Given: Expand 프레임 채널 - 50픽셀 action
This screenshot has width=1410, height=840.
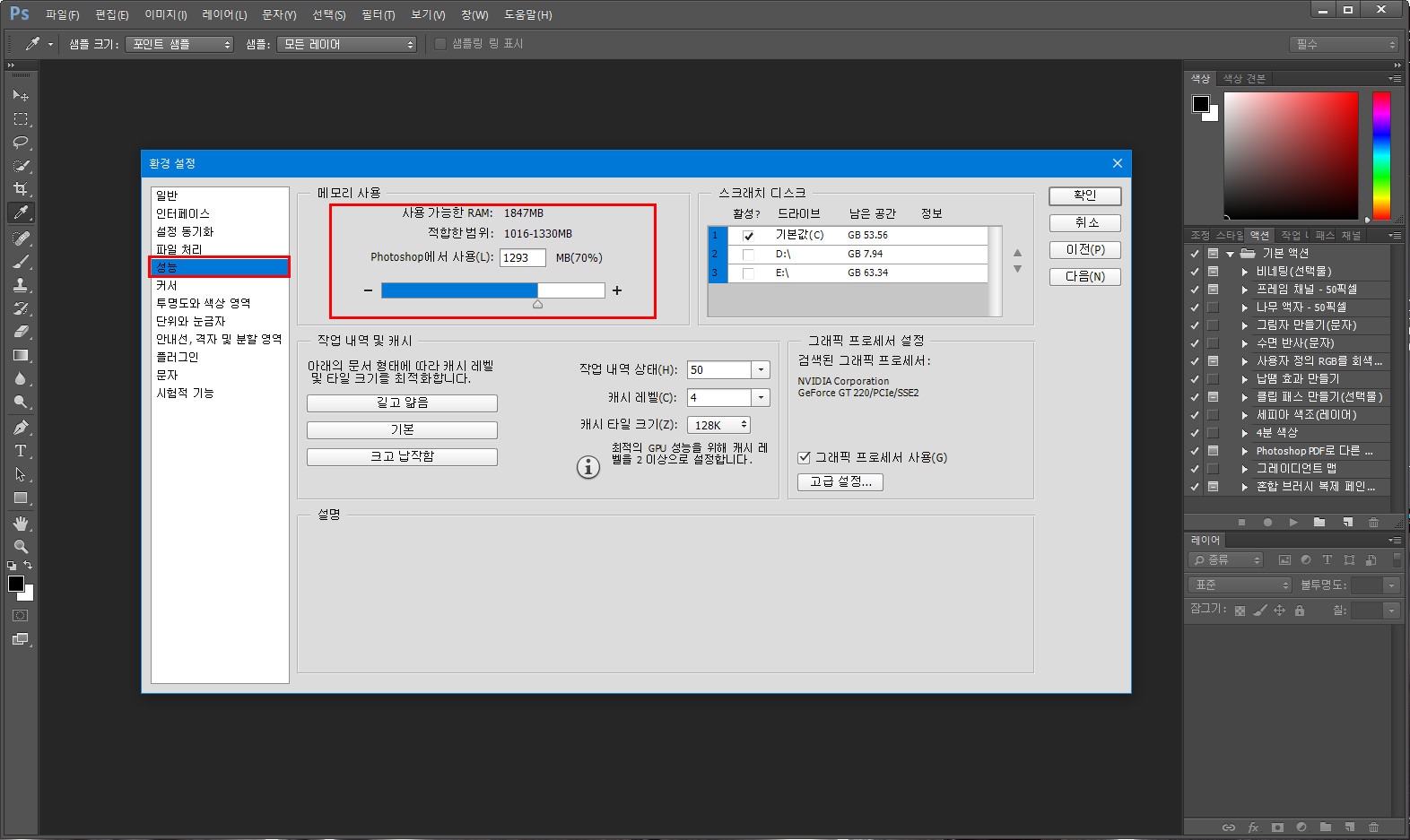Looking at the screenshot, I should 1244,290.
